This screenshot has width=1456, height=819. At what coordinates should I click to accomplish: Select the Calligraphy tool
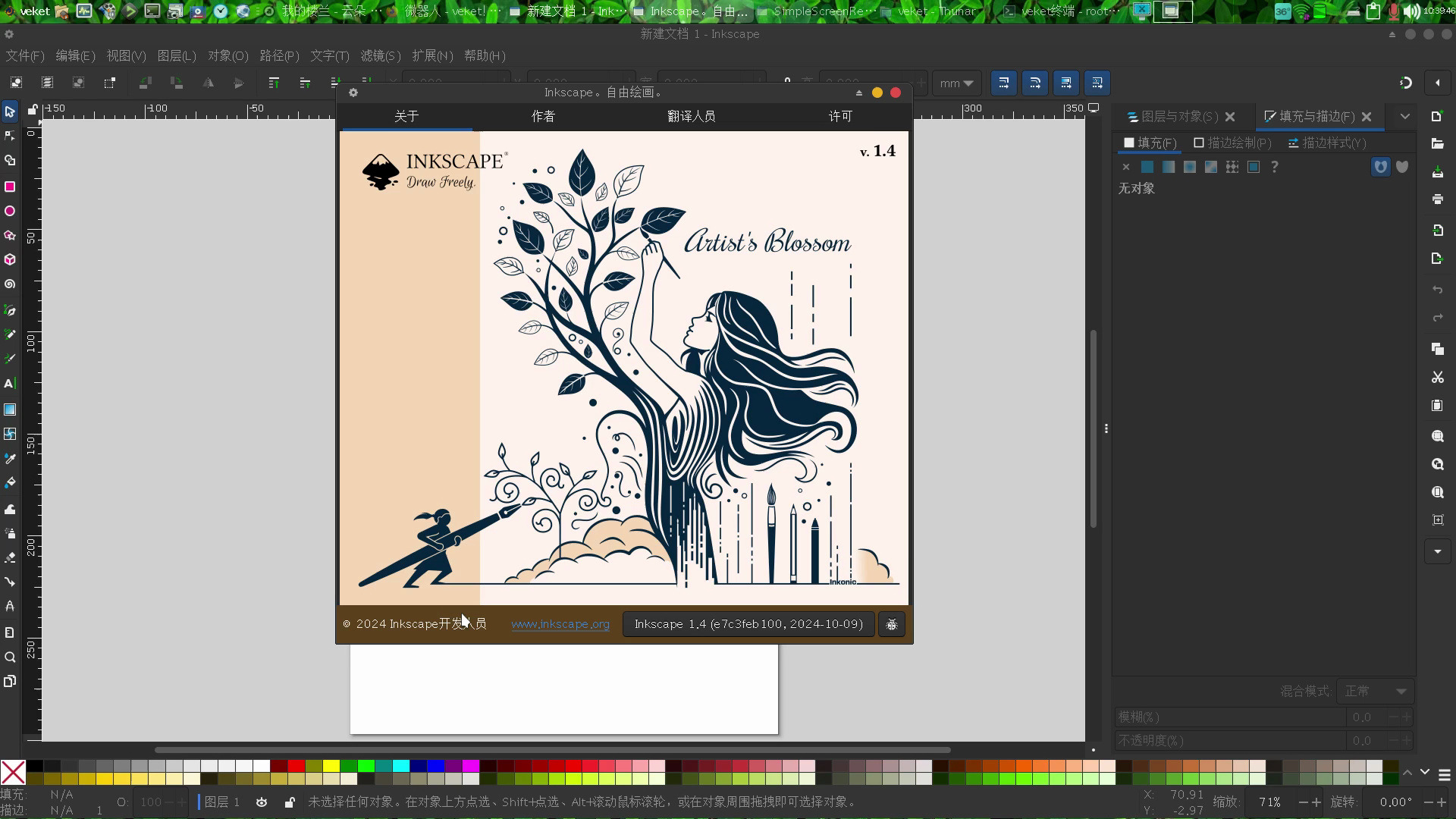pos(10,359)
